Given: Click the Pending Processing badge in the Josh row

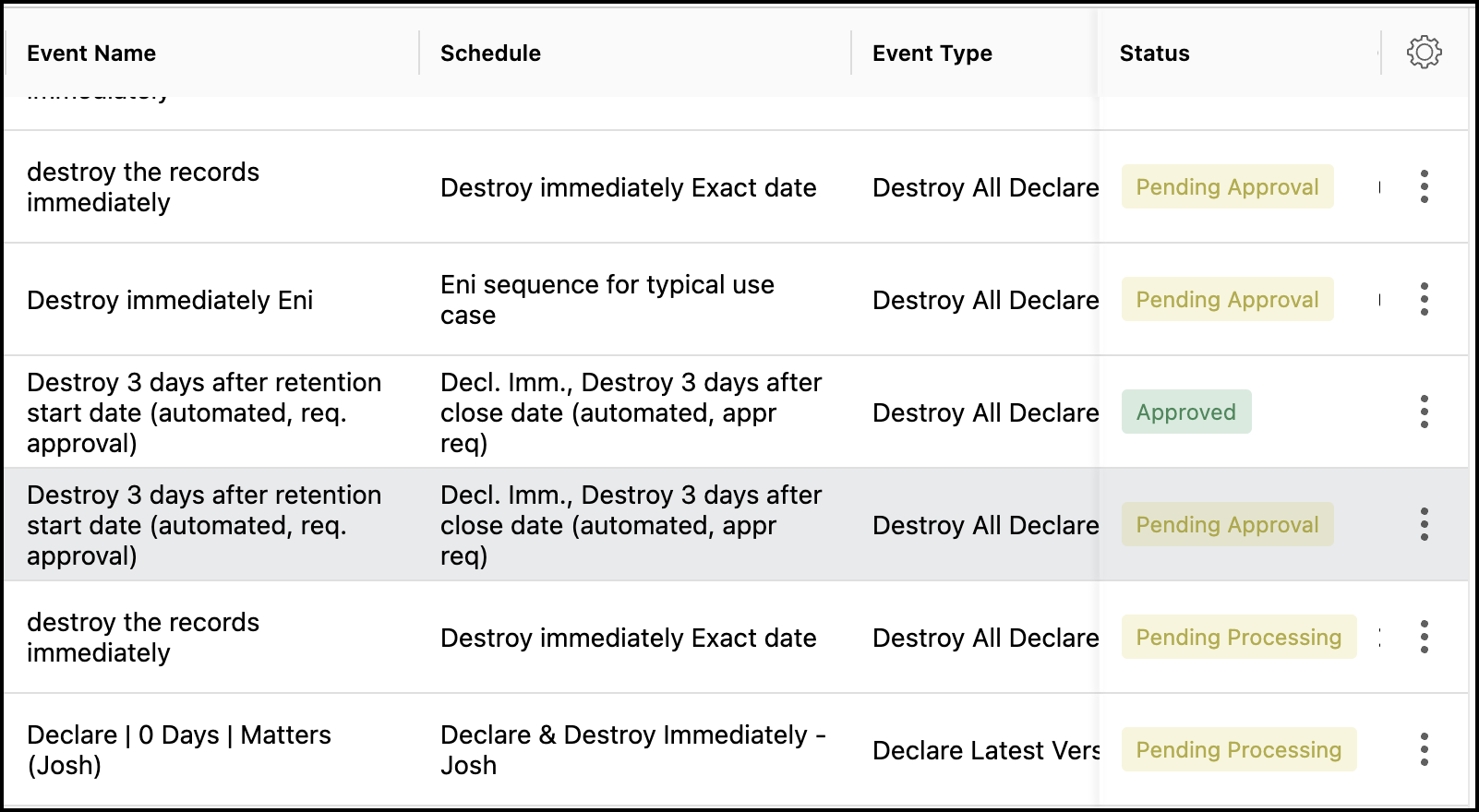Looking at the screenshot, I should 1238,749.
